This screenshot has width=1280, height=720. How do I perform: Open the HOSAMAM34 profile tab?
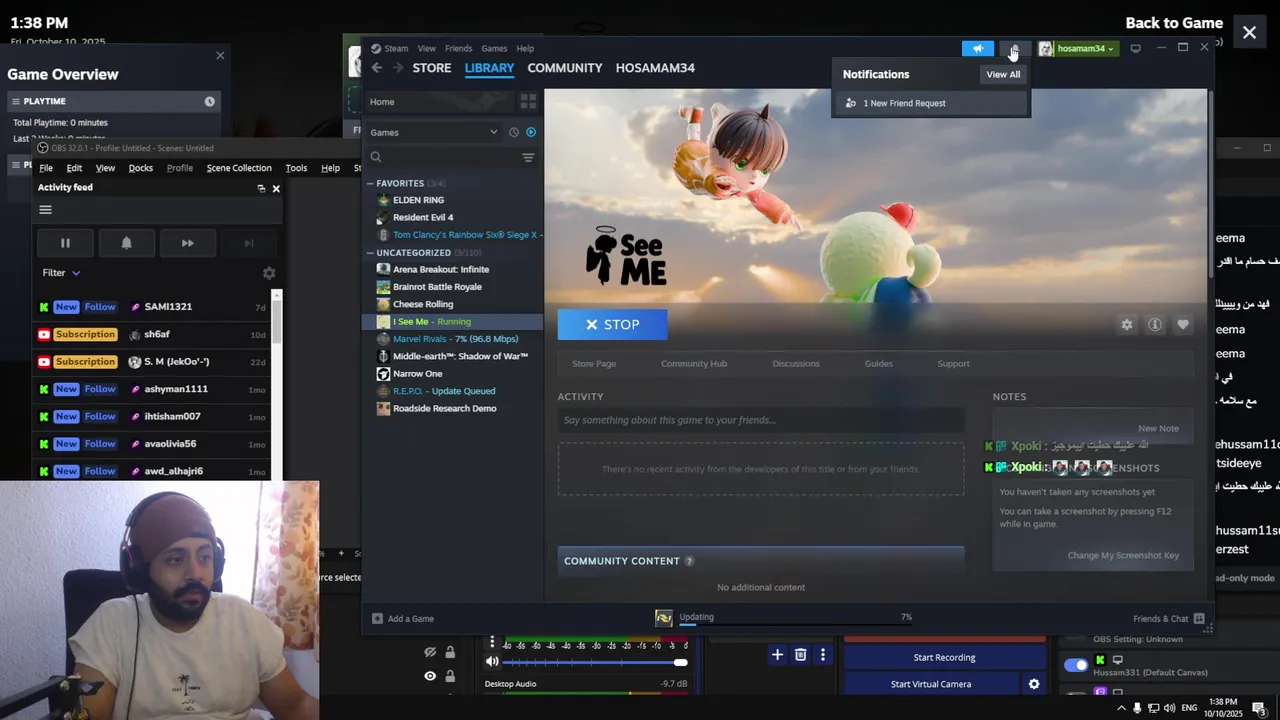pos(655,68)
